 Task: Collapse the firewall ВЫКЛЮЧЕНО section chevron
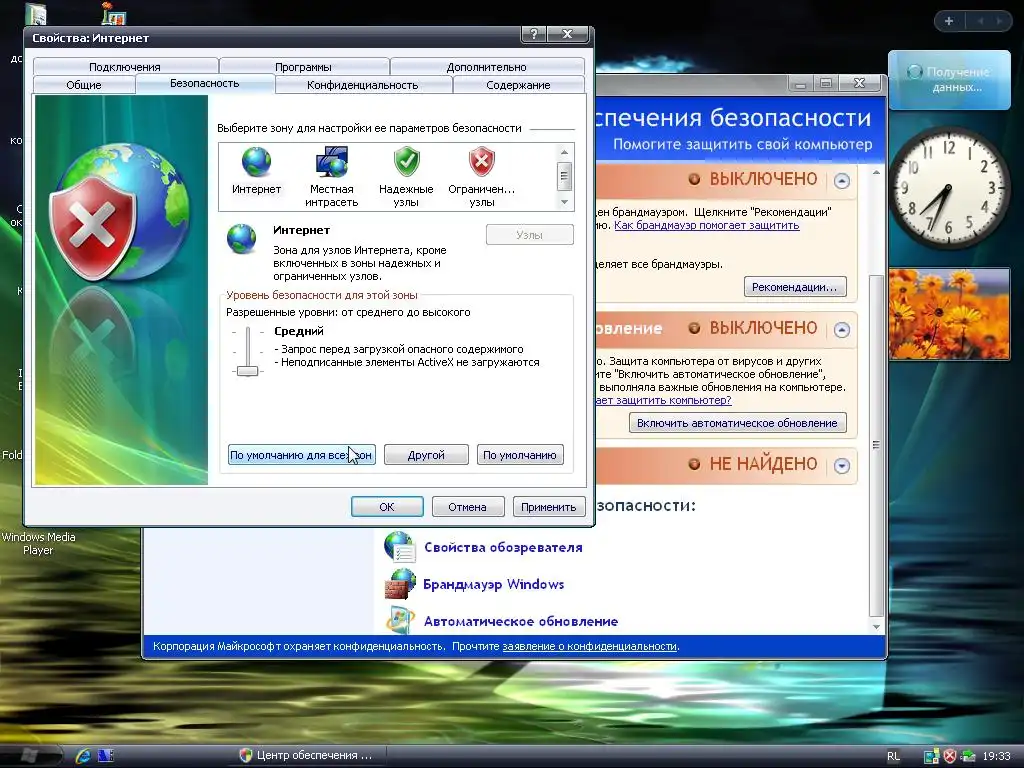(842, 181)
